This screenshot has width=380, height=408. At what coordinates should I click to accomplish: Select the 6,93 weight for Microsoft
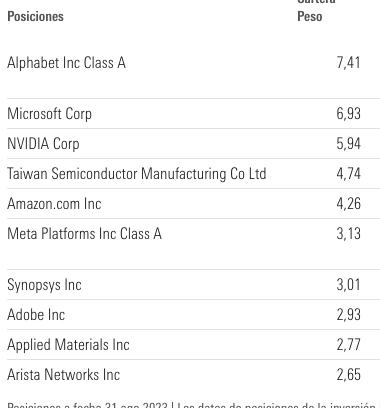[348, 113]
